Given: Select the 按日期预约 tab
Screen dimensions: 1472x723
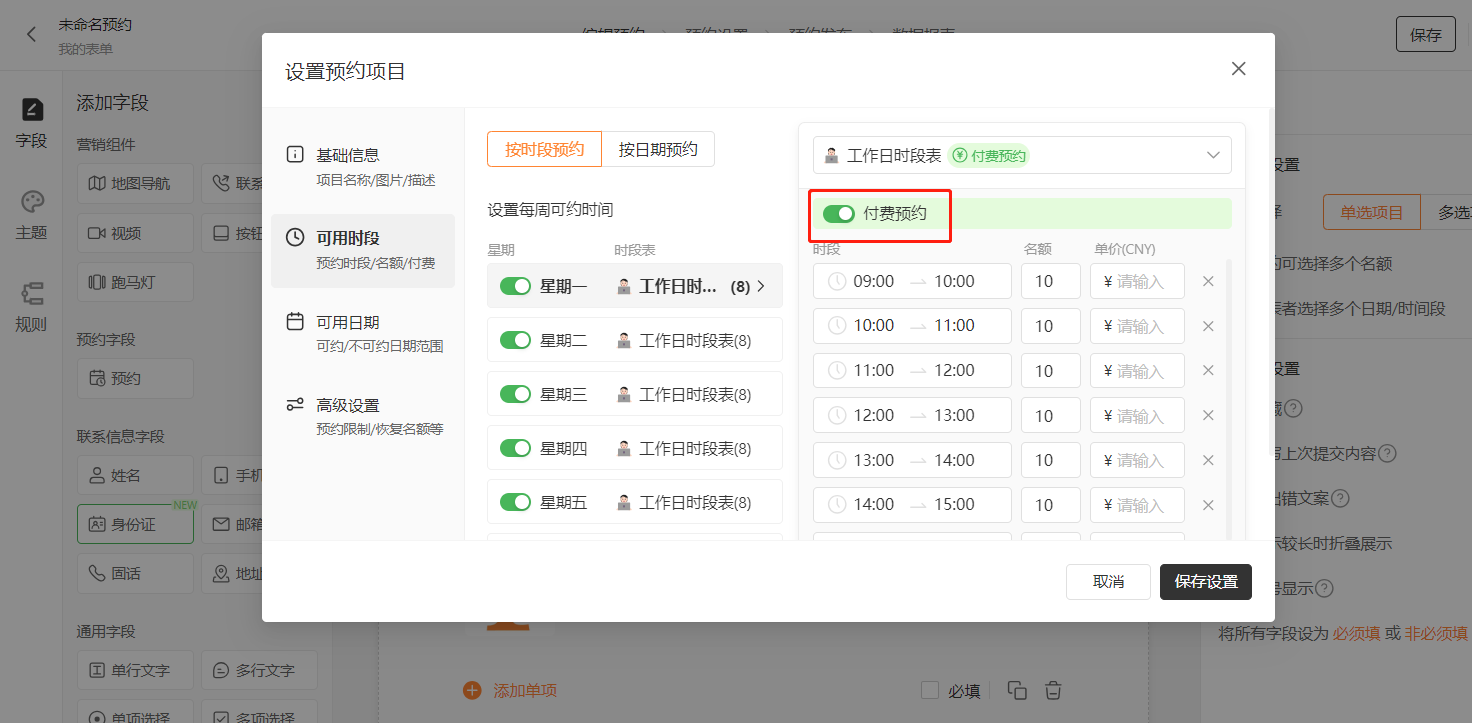Looking at the screenshot, I should pos(658,149).
